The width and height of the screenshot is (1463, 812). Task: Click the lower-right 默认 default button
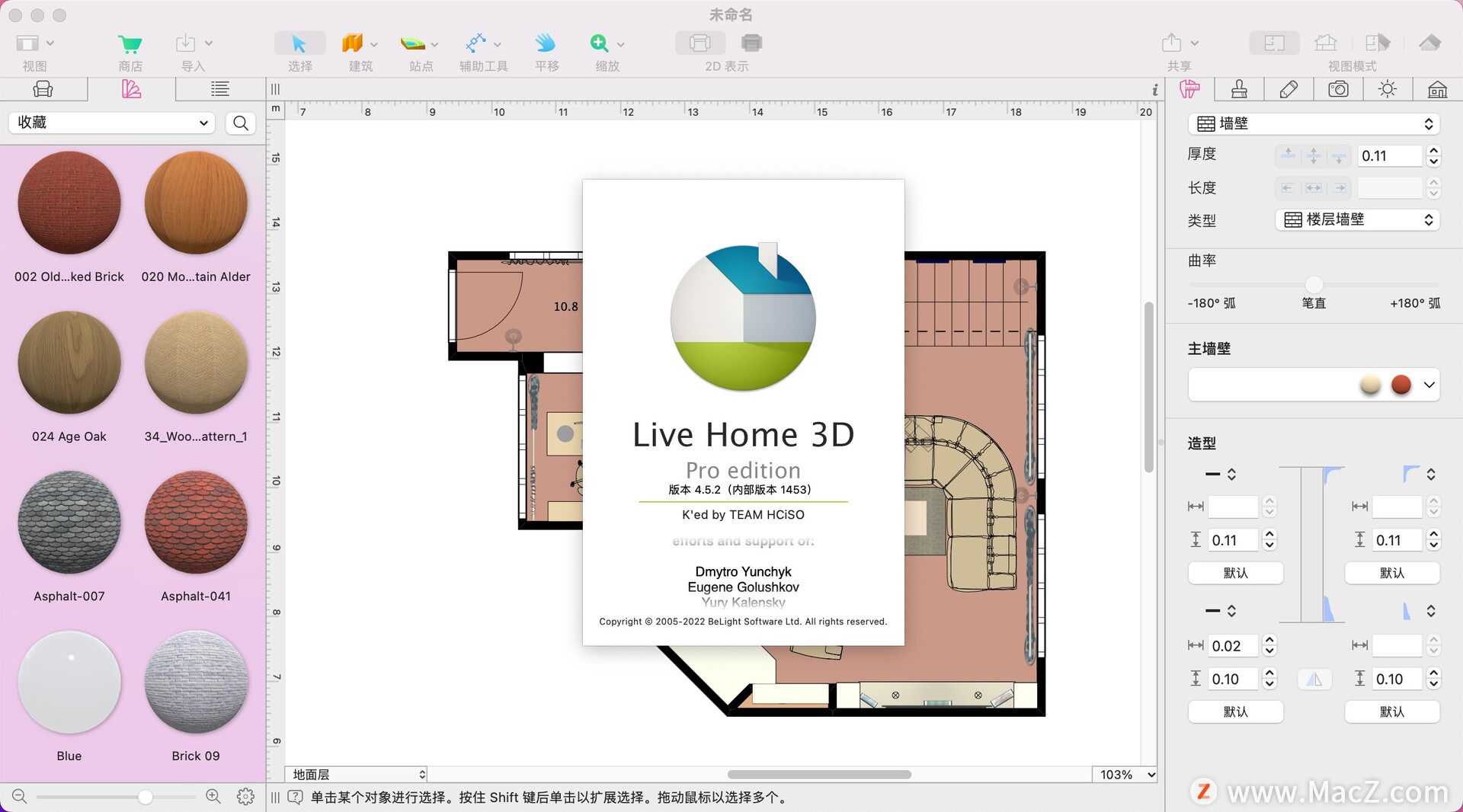[1391, 711]
